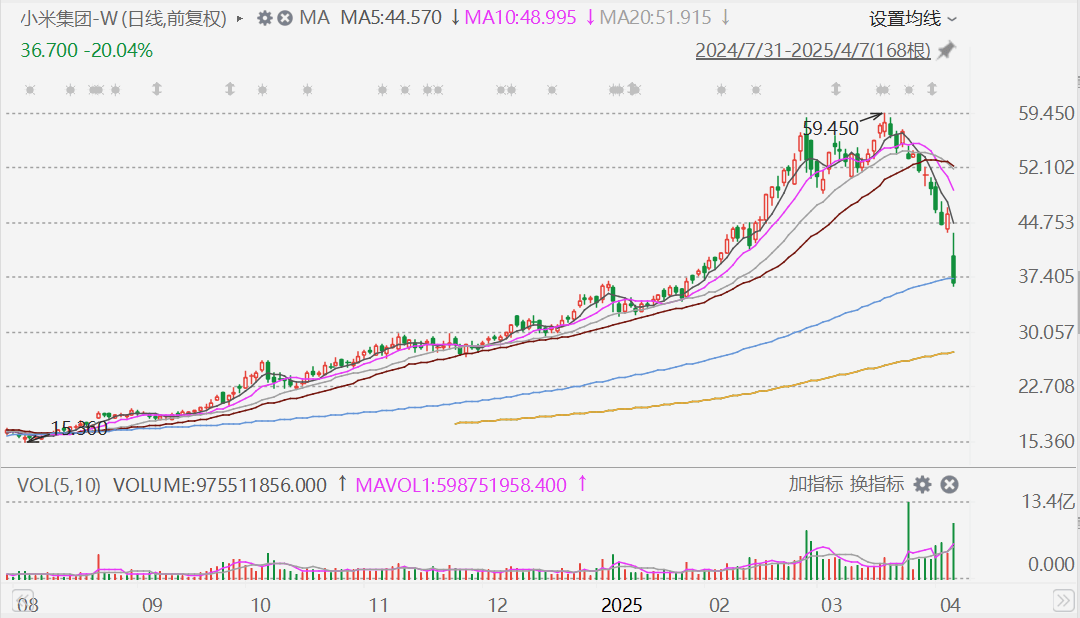Open MA indicator settings gear
The height and width of the screenshot is (618, 1080).
pos(264,18)
